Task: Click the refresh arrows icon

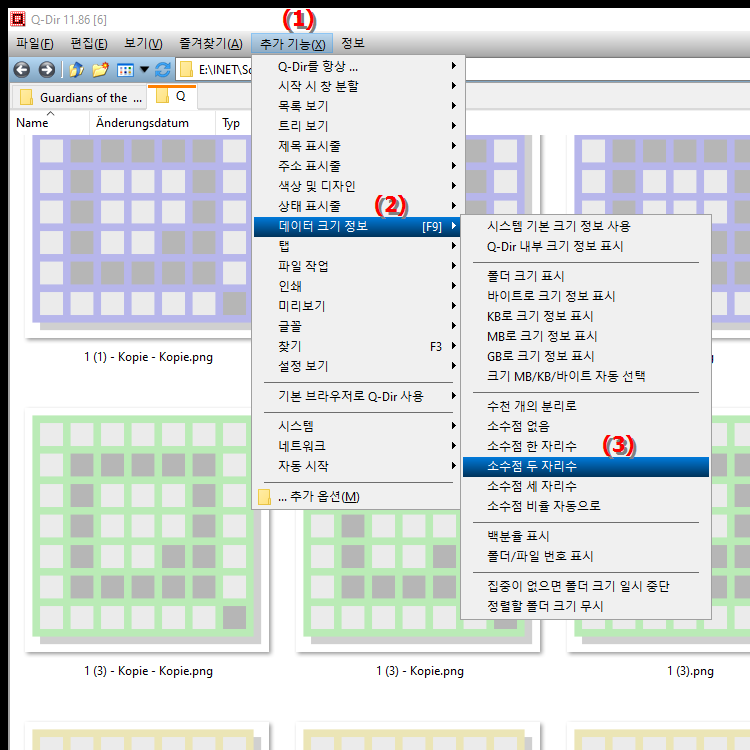Action: coord(163,70)
